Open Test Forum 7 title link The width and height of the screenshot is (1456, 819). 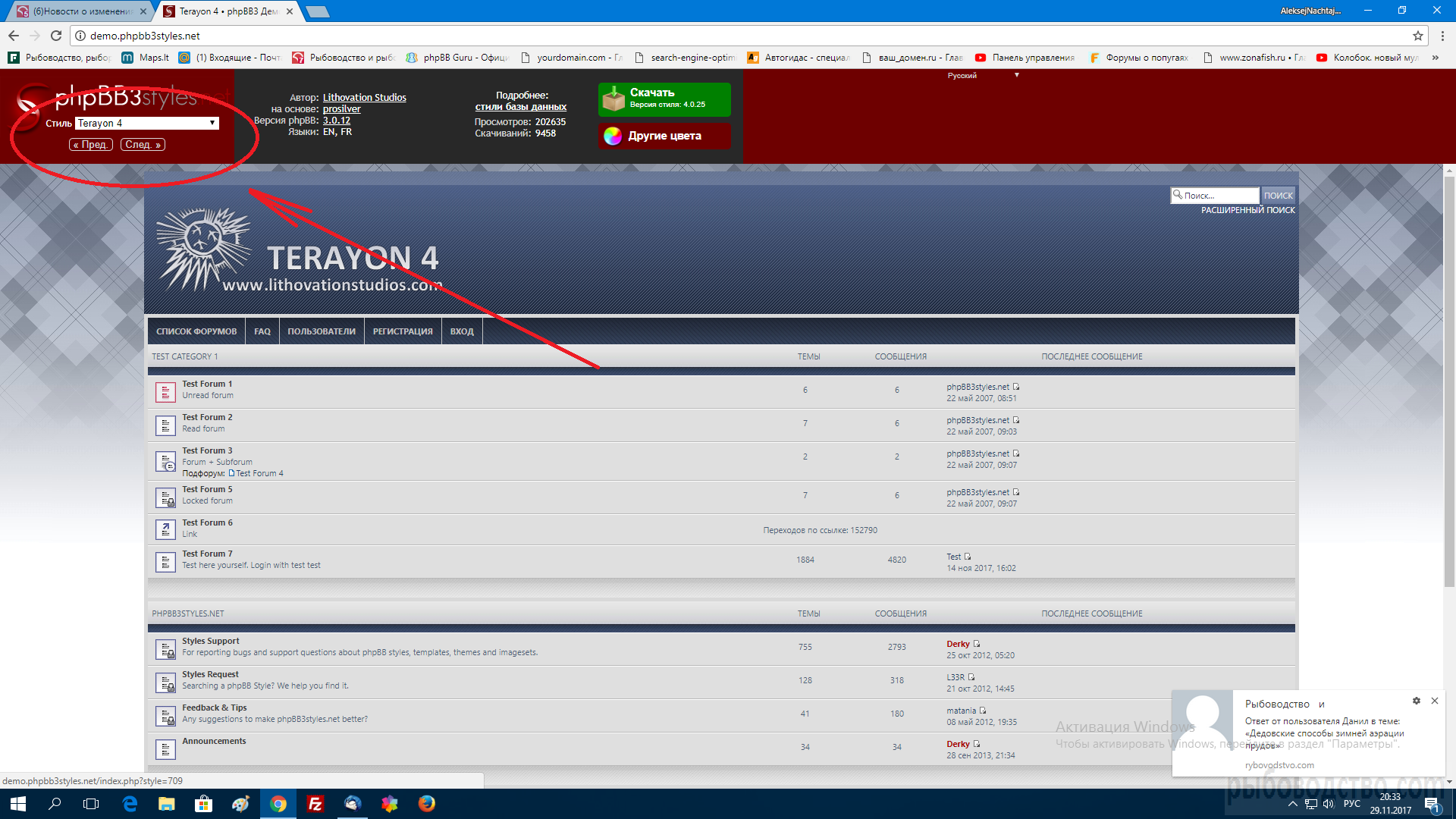coord(207,554)
